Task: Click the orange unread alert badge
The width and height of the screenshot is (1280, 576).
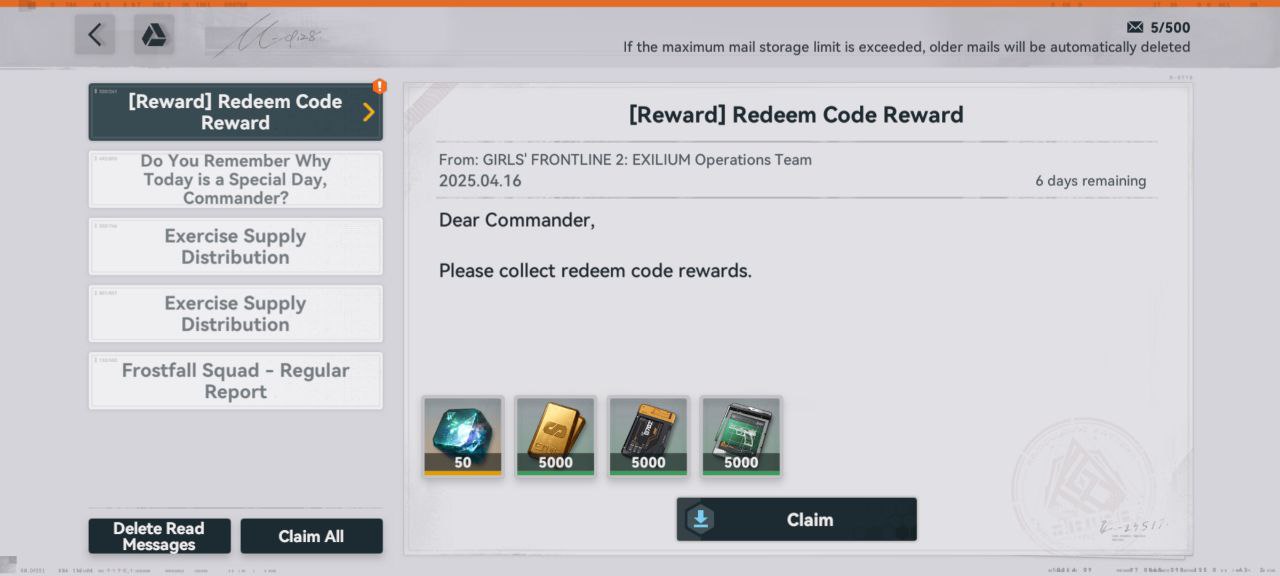Action: (x=379, y=87)
